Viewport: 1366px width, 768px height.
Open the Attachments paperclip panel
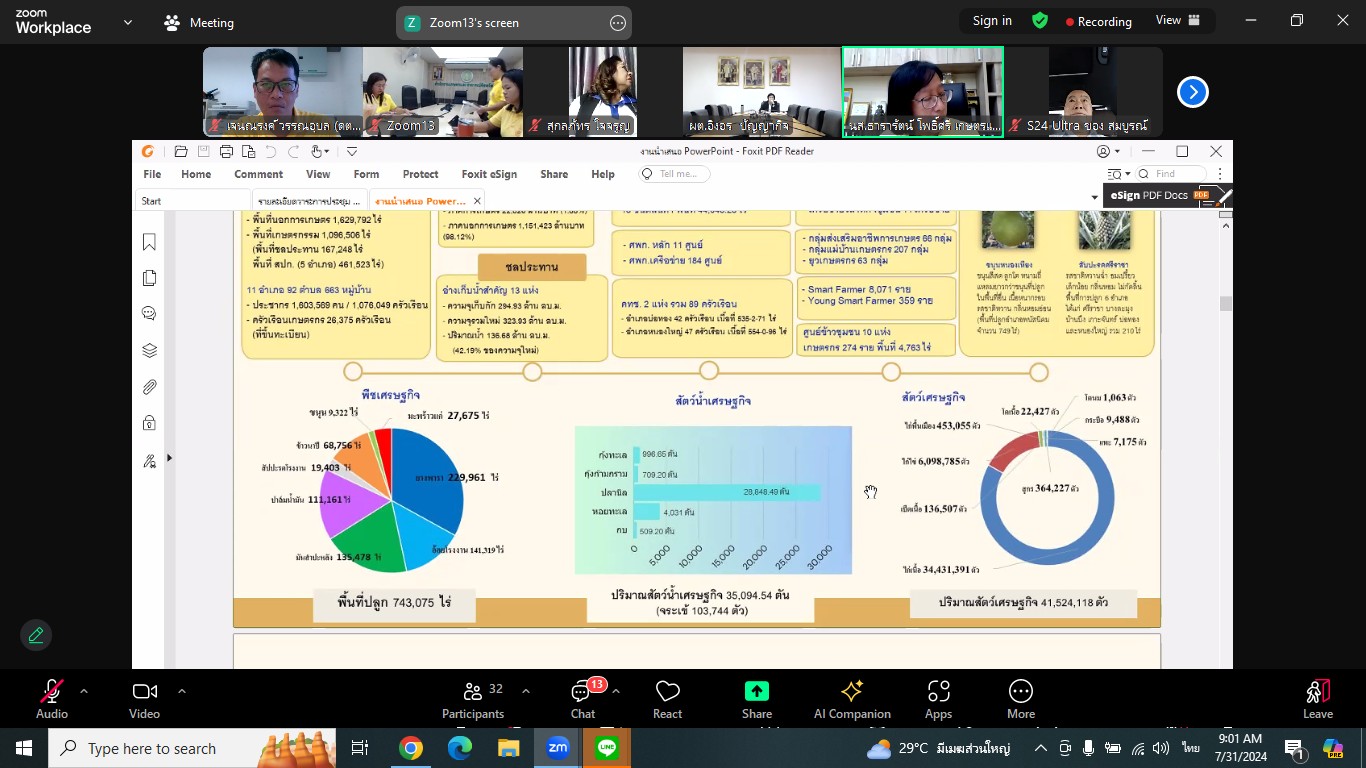click(149, 386)
